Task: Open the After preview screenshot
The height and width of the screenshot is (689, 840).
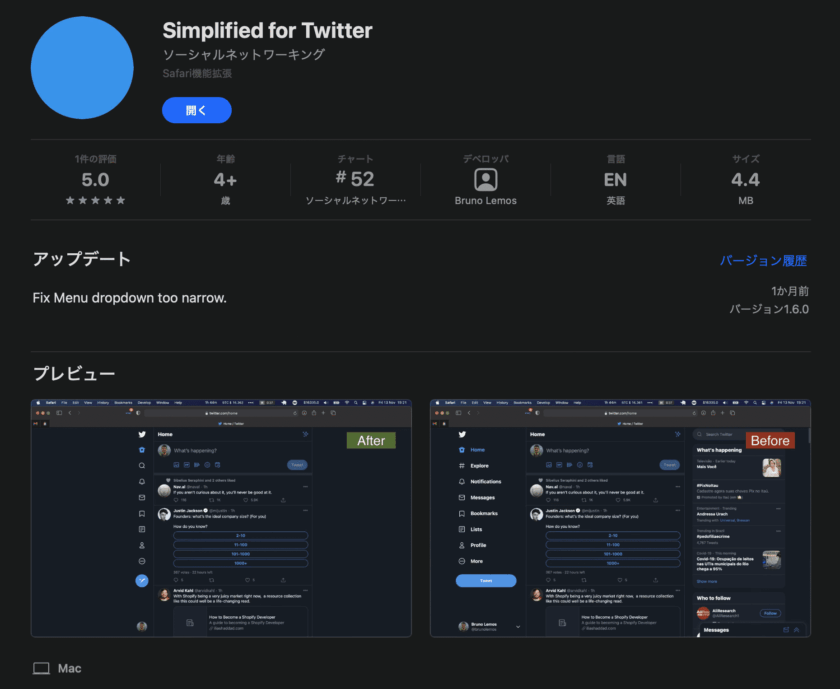Action: pyautogui.click(x=221, y=518)
